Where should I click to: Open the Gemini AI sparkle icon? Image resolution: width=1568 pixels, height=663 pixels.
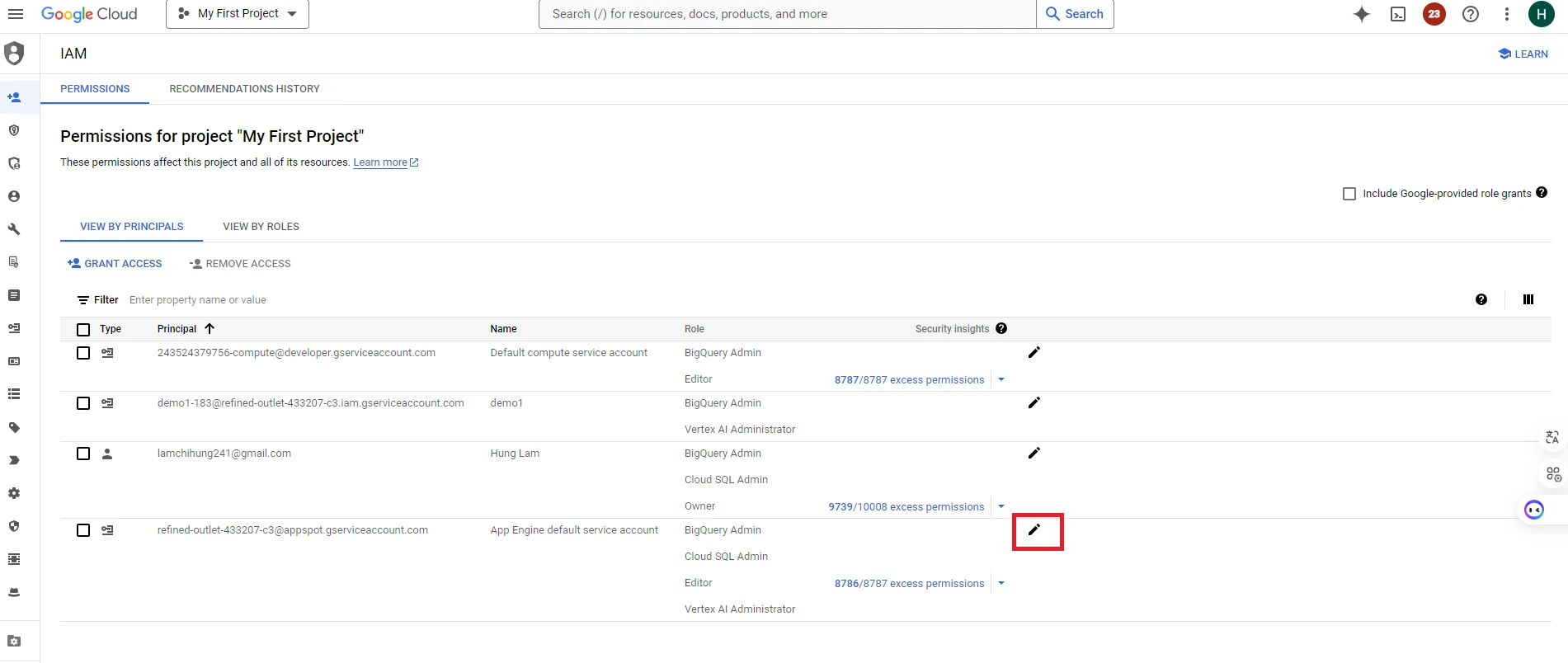1362,14
